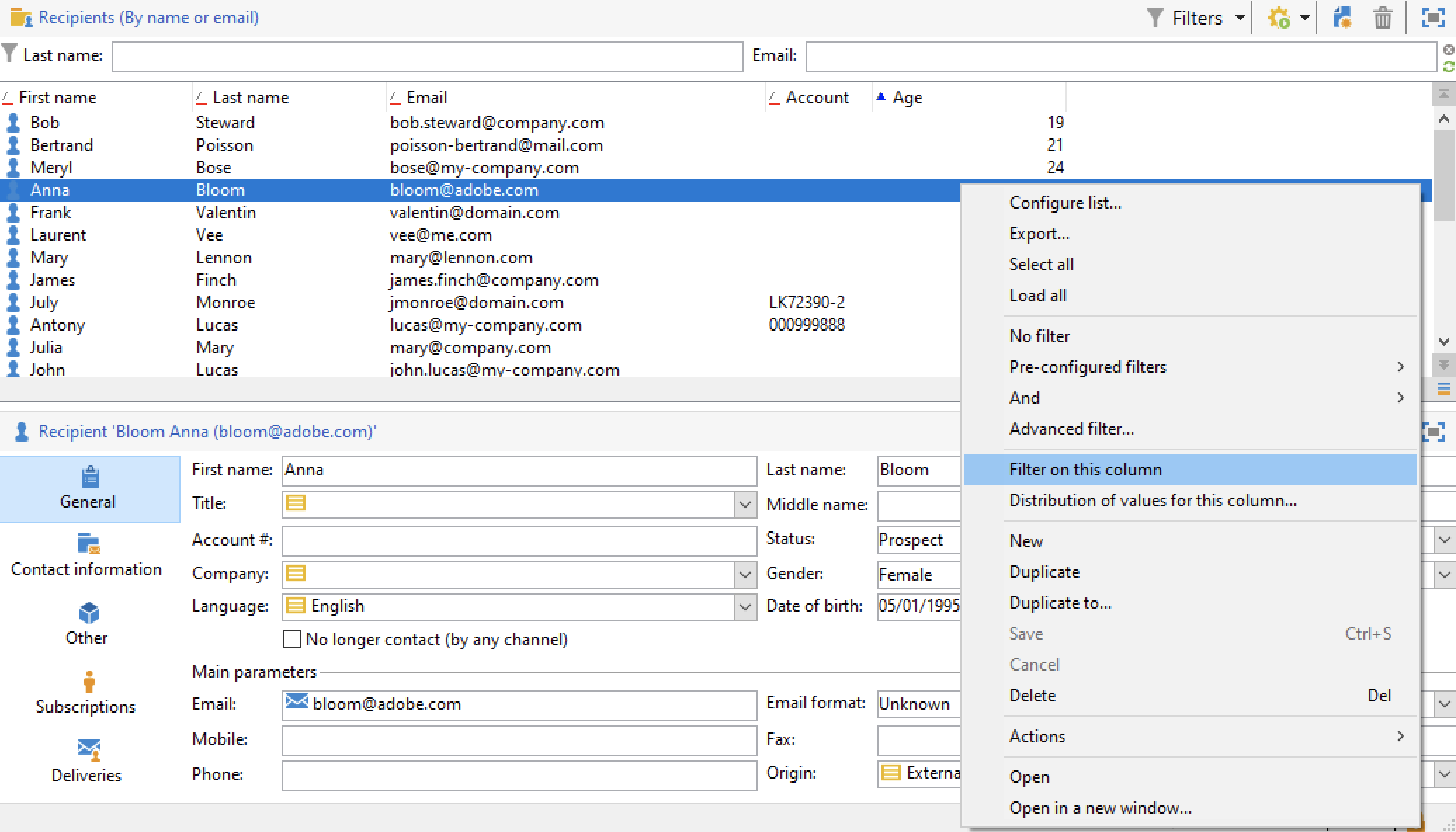
Task: Select the Subscriptions tab icon
Action: click(x=88, y=682)
